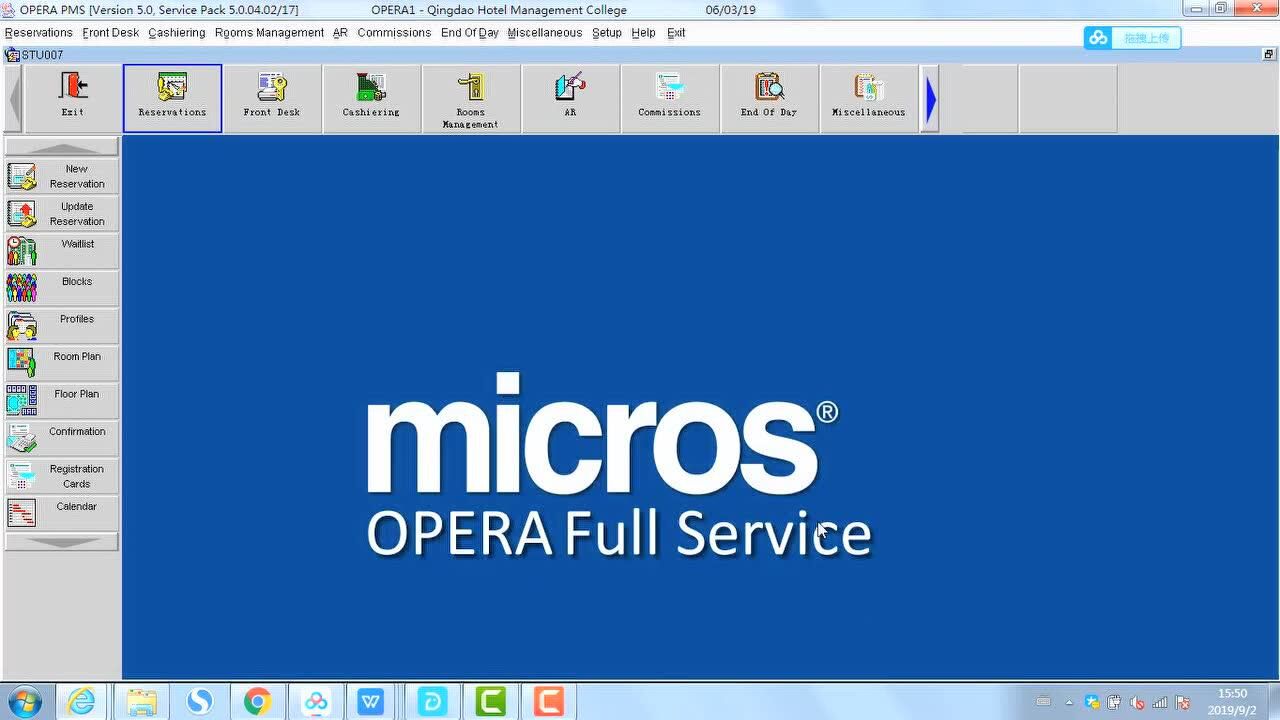Screen dimensions: 1280x720
Task: Click Update Reservation in the sidebar
Action: 61,214
